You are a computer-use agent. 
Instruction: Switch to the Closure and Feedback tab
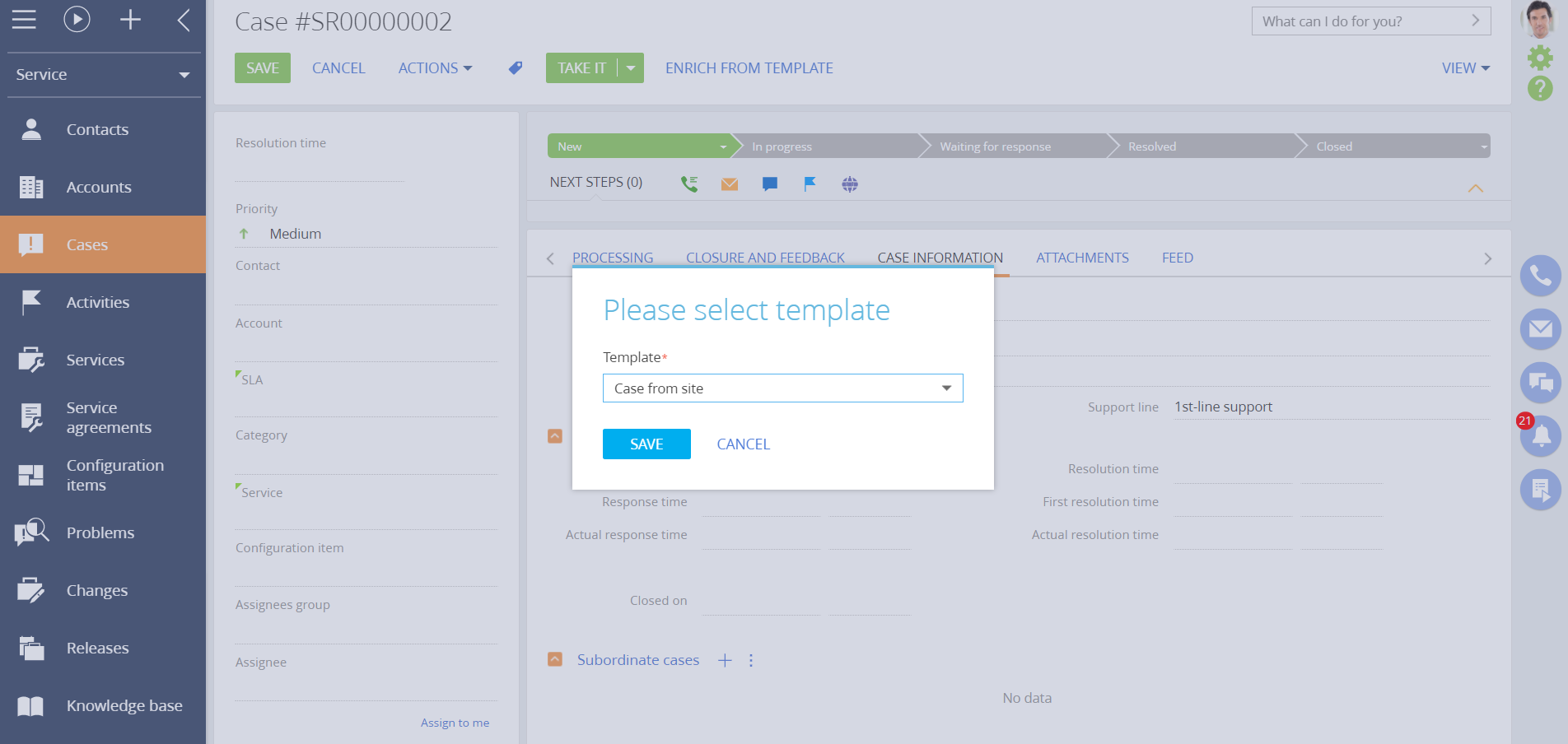765,258
